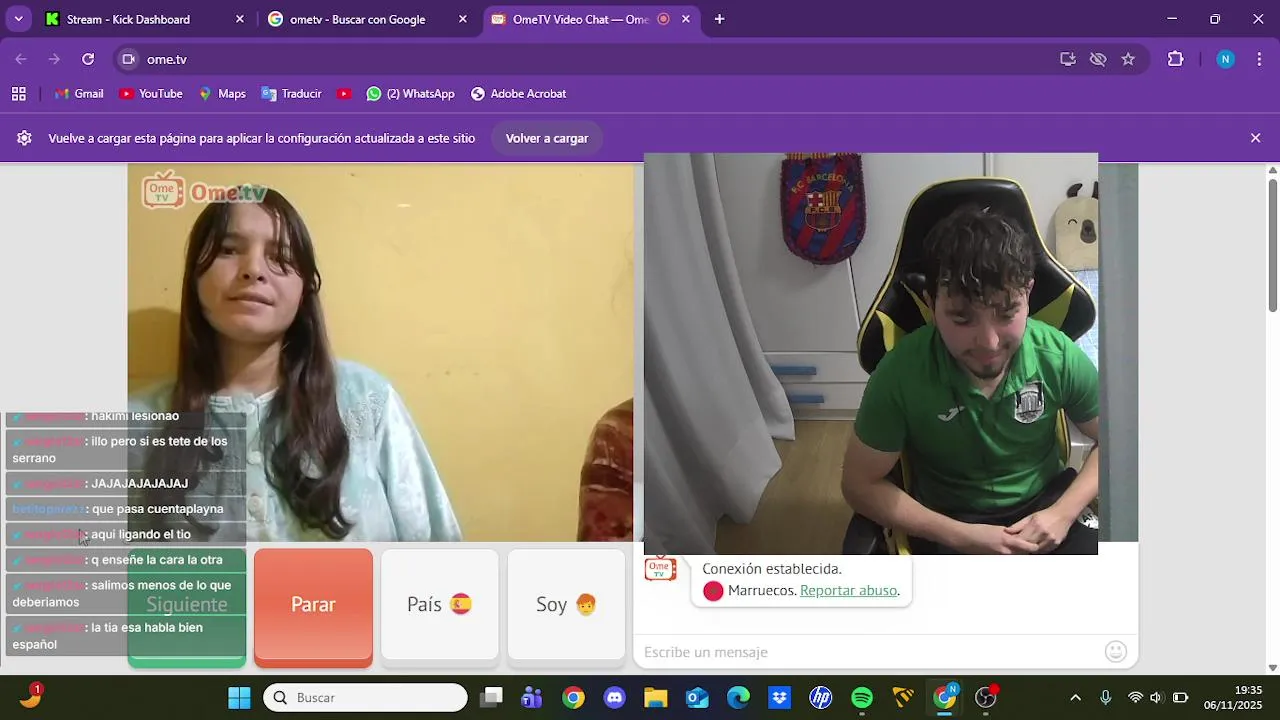Open camera site information icon in address bar
Viewport: 1280px width, 720px height.
[x=128, y=59]
